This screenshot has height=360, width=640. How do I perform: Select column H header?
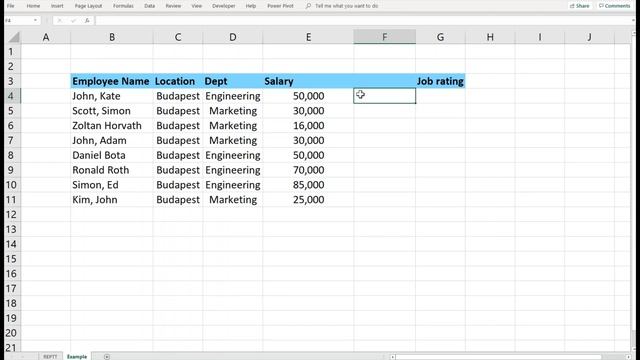490,37
